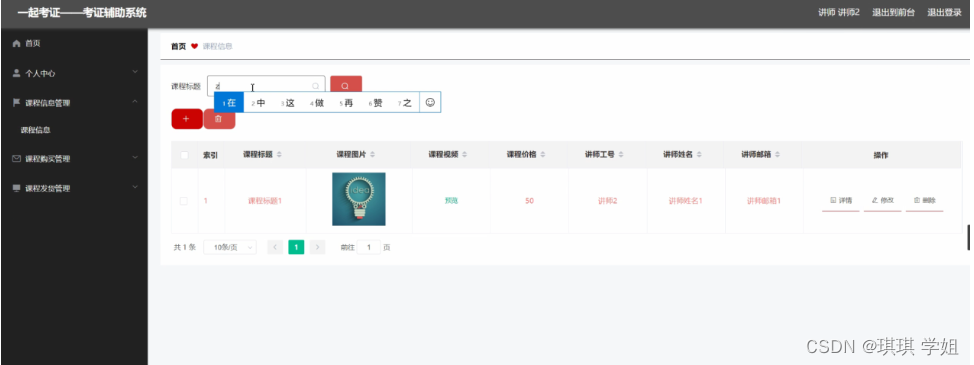Expand the 课程购买管理 sidebar menu
Viewport: 974px width, 365px height.
click(x=135, y=158)
